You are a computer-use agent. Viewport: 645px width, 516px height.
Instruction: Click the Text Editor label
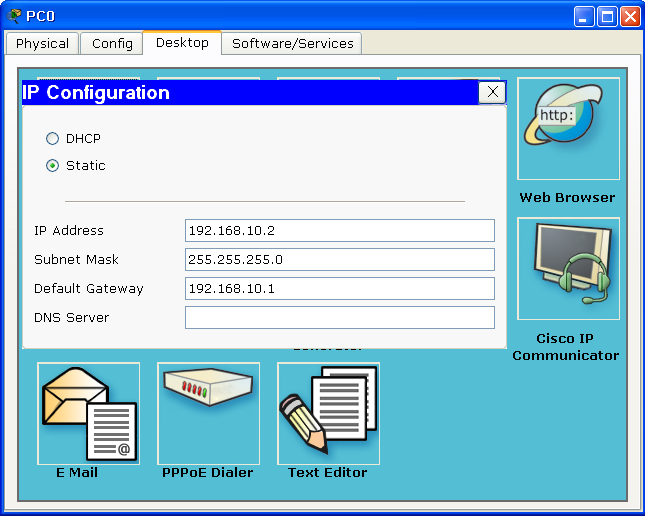[x=327, y=472]
